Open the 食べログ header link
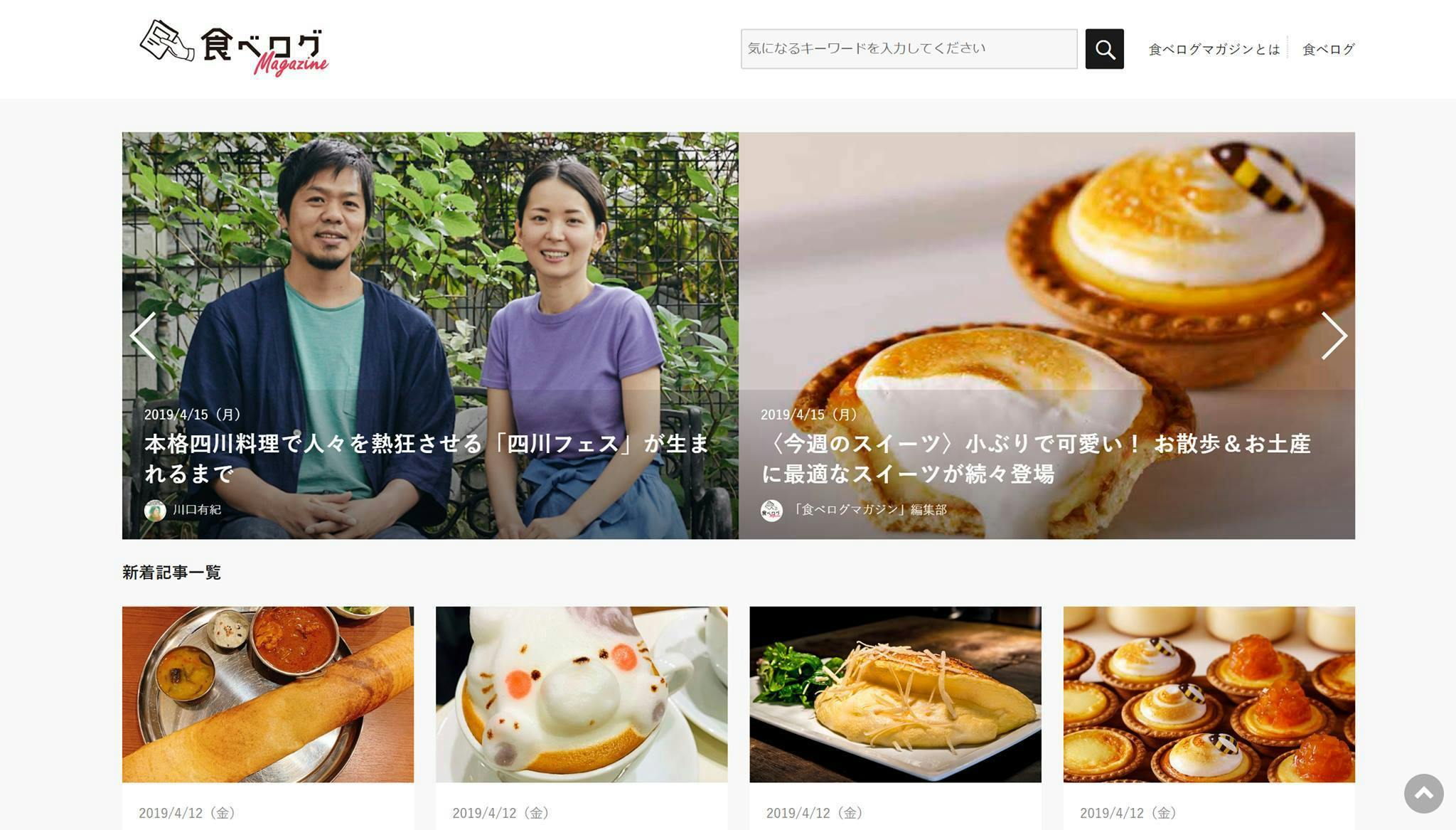This screenshot has width=1456, height=830. click(x=1328, y=49)
